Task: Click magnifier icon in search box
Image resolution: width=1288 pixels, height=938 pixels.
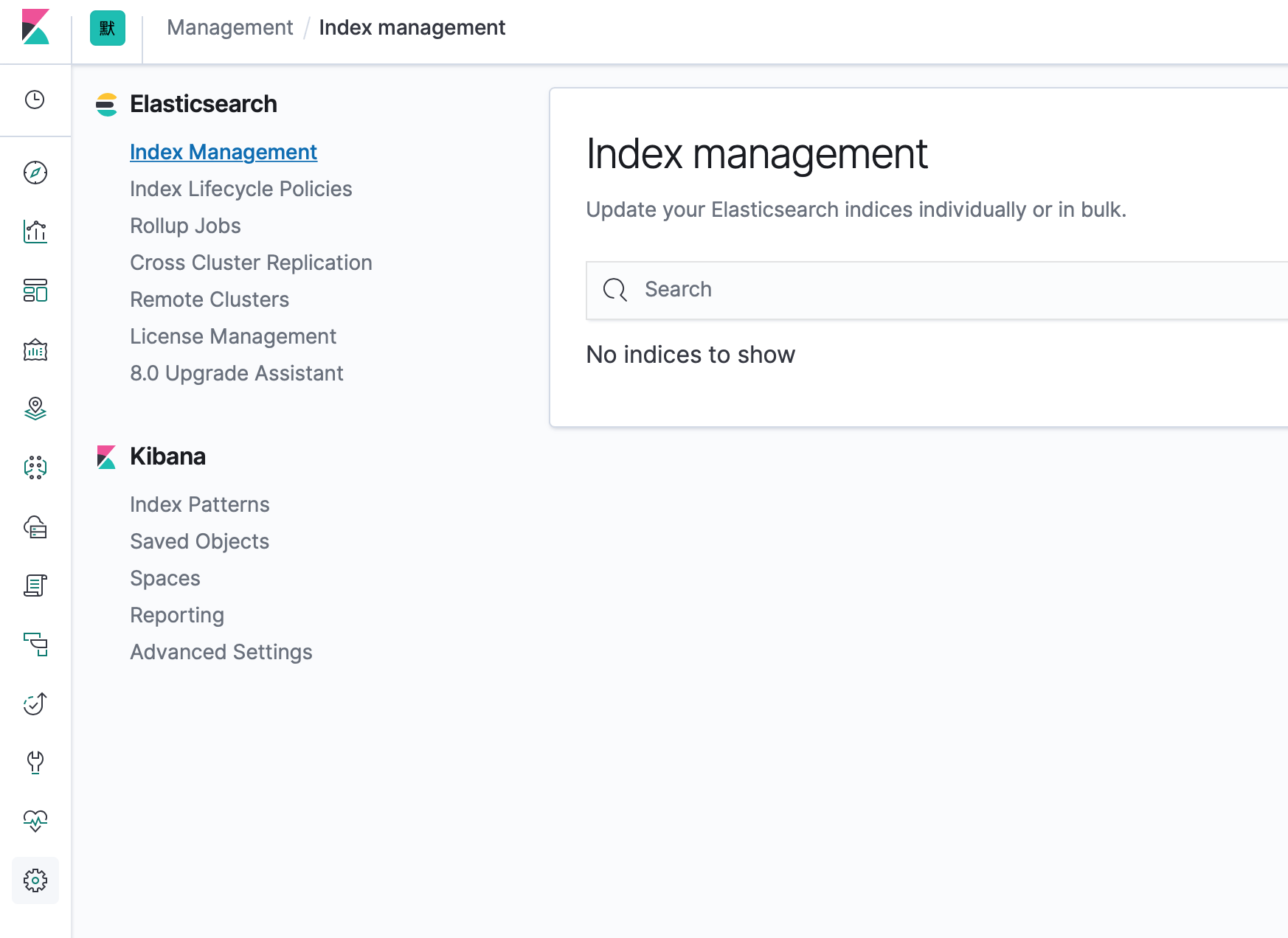Action: tap(615, 290)
